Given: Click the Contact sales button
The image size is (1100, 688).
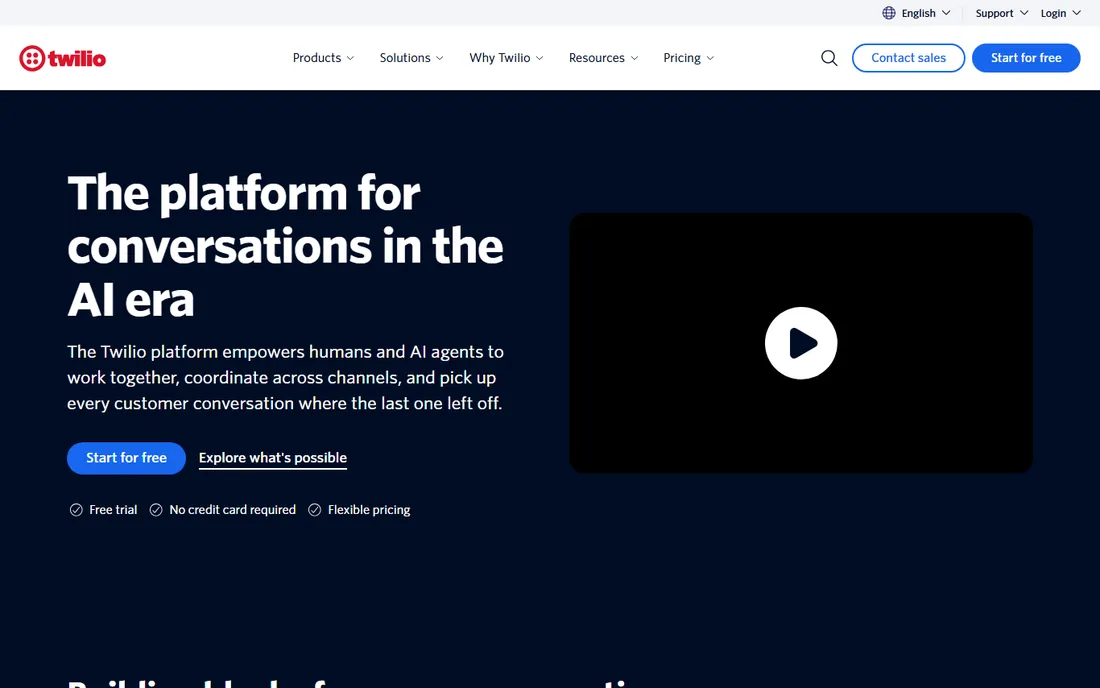Looking at the screenshot, I should 908,58.
